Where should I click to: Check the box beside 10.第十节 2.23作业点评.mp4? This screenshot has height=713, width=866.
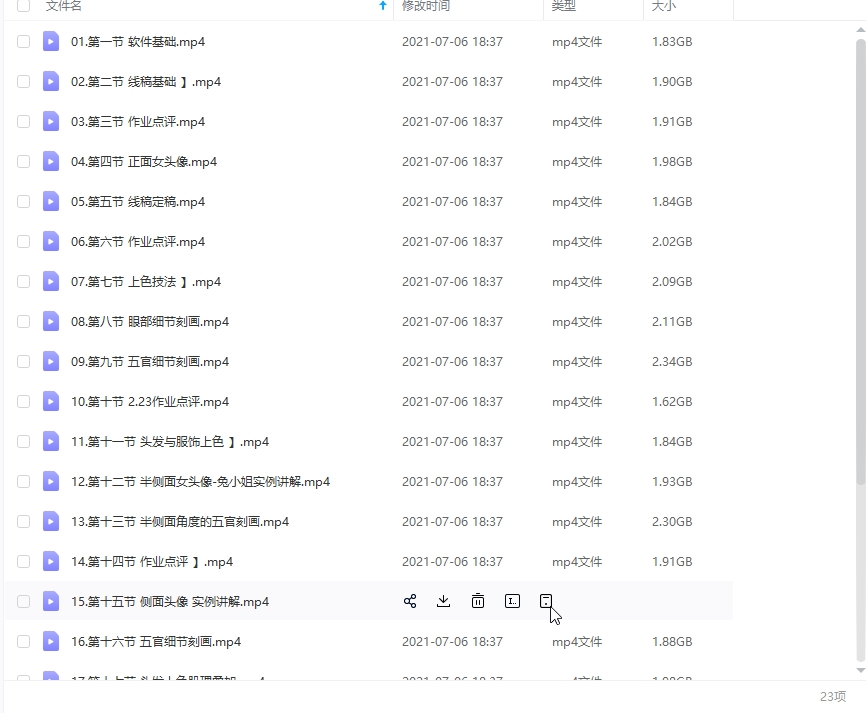[23, 402]
